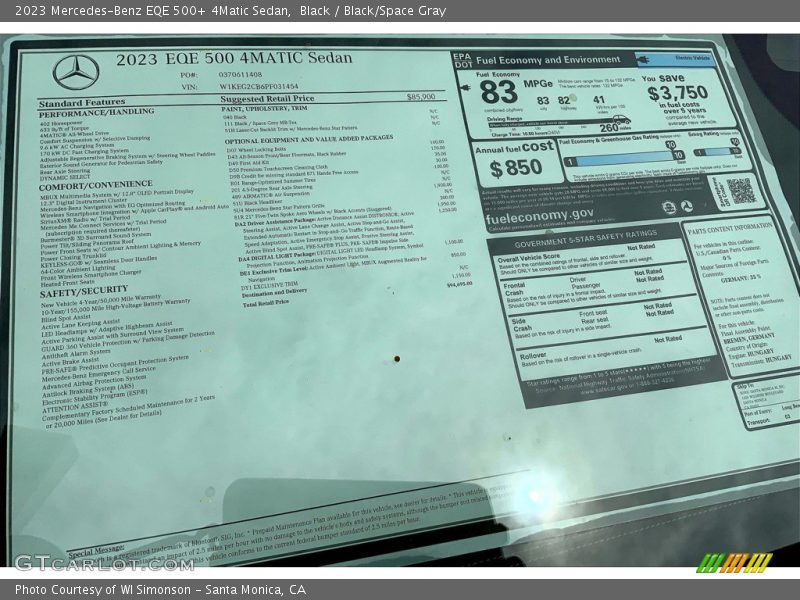Click the 'Side Crash' label
Image resolution: width=800 pixels, height=600 pixels.
click(520, 325)
